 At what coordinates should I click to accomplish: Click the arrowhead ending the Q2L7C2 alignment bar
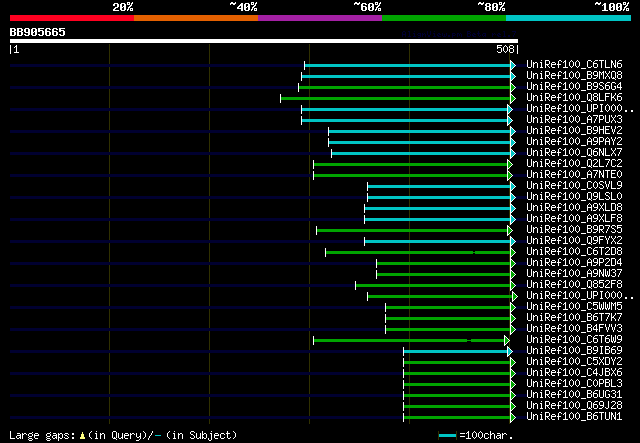click(510, 165)
